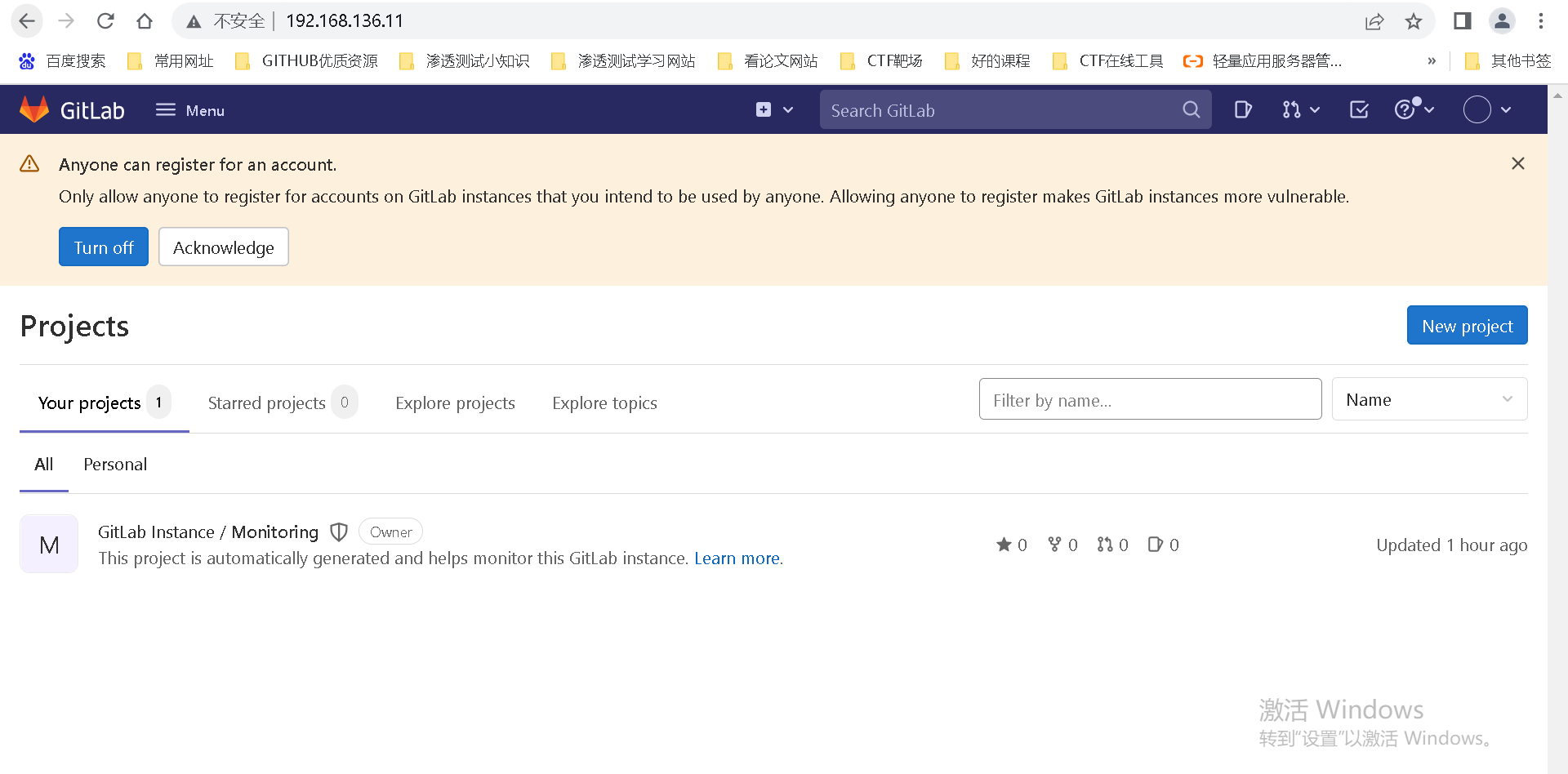
Task: Open the CTF在线工具 bookmark folder
Action: click(x=1107, y=61)
